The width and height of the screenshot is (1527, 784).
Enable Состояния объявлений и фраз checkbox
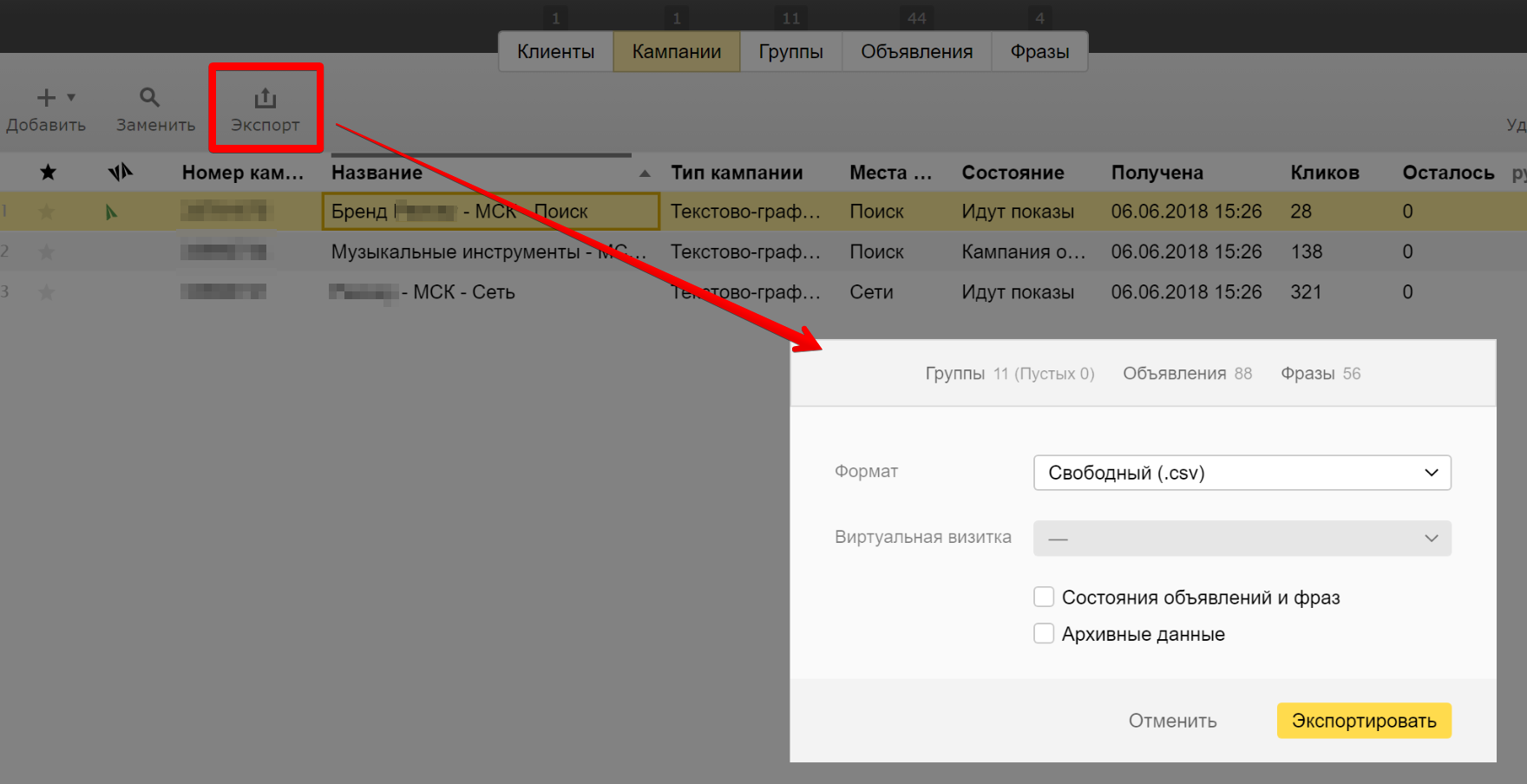(x=1044, y=598)
